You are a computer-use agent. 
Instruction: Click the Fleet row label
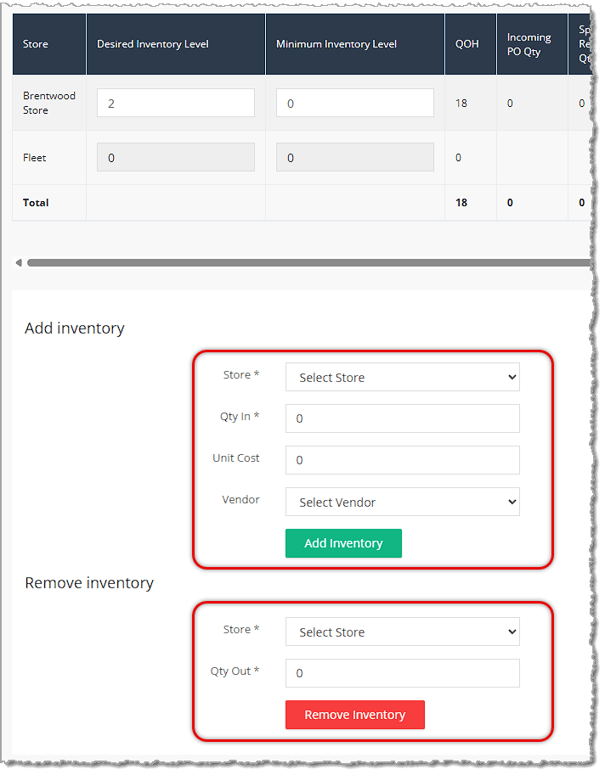34,158
